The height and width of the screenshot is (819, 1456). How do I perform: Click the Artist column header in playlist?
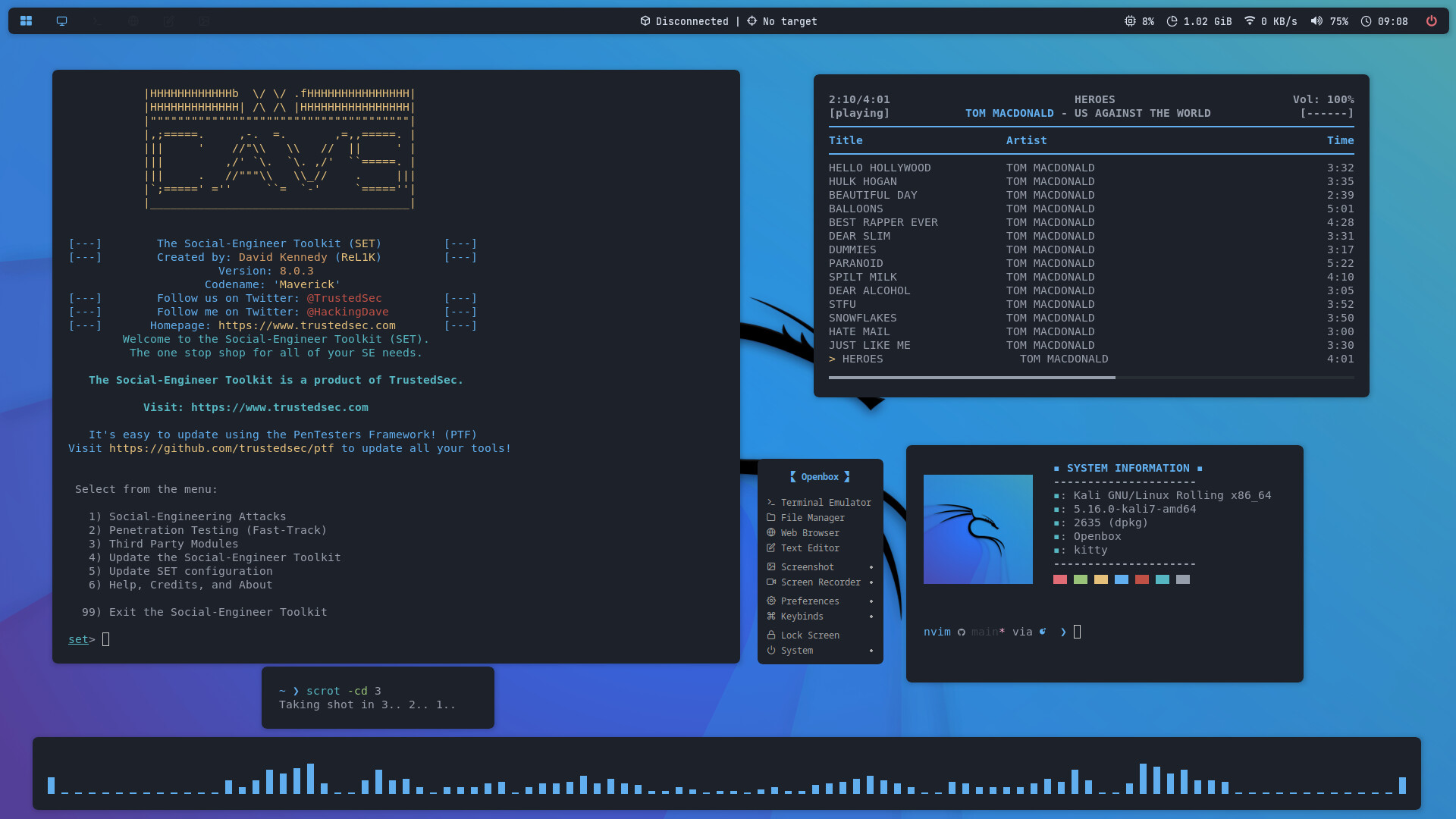[x=1026, y=140]
